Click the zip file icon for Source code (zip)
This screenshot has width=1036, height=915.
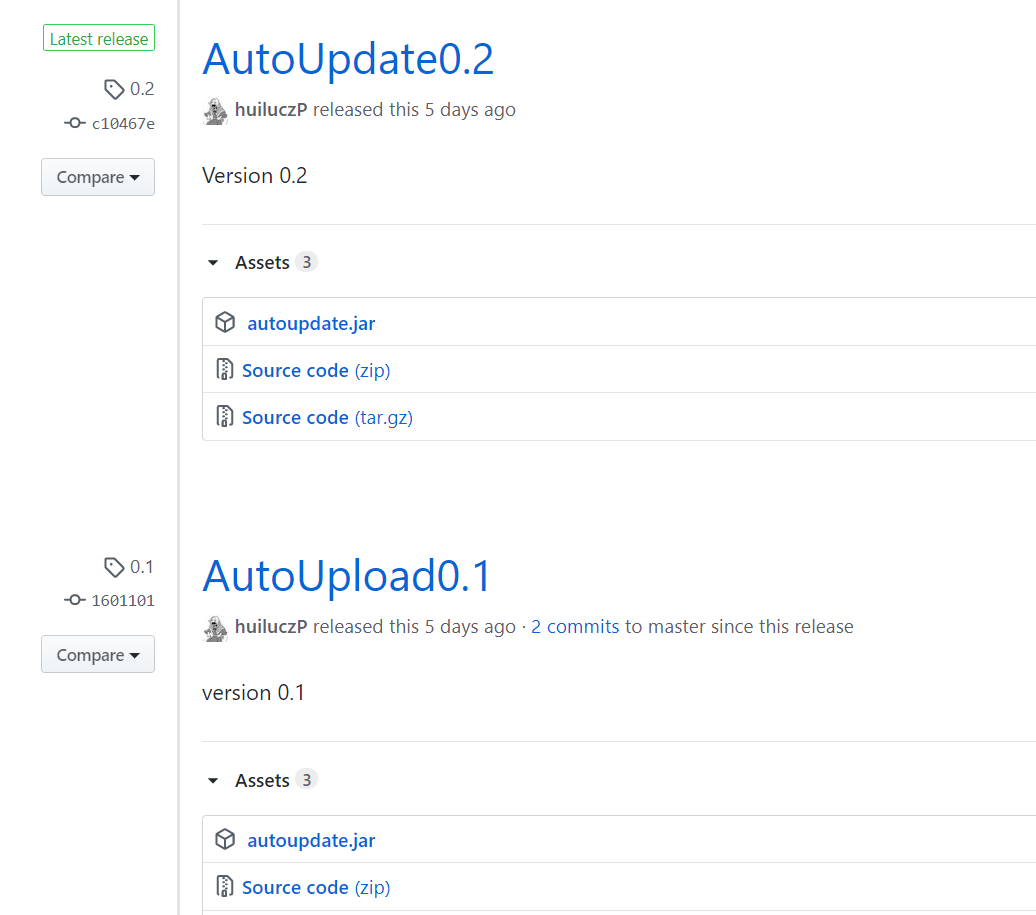pyautogui.click(x=225, y=369)
